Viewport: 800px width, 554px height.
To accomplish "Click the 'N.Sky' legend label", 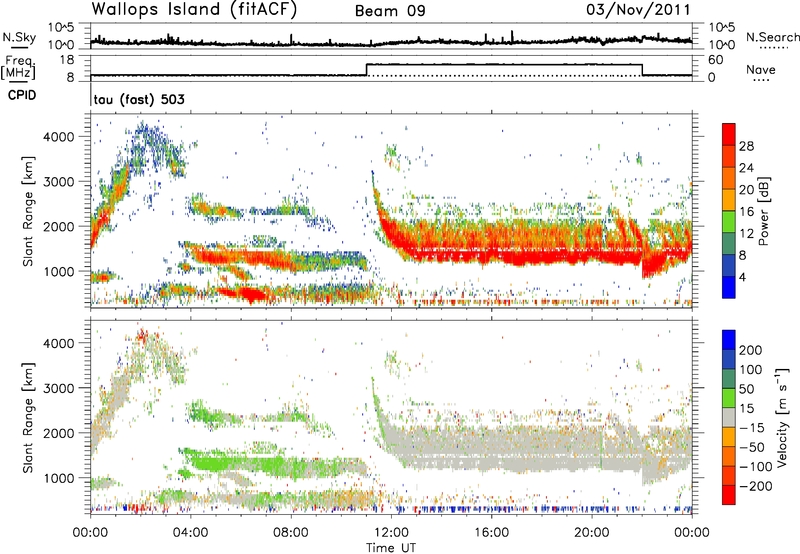I will [x=19, y=37].
